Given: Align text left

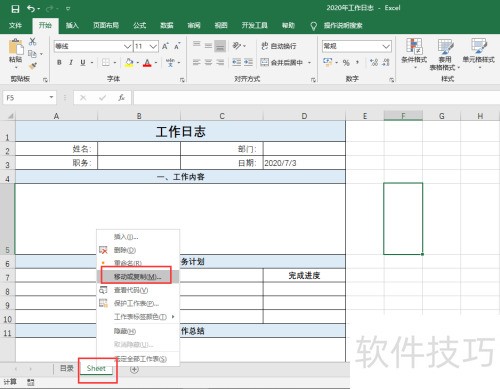Looking at the screenshot, I should [197, 62].
